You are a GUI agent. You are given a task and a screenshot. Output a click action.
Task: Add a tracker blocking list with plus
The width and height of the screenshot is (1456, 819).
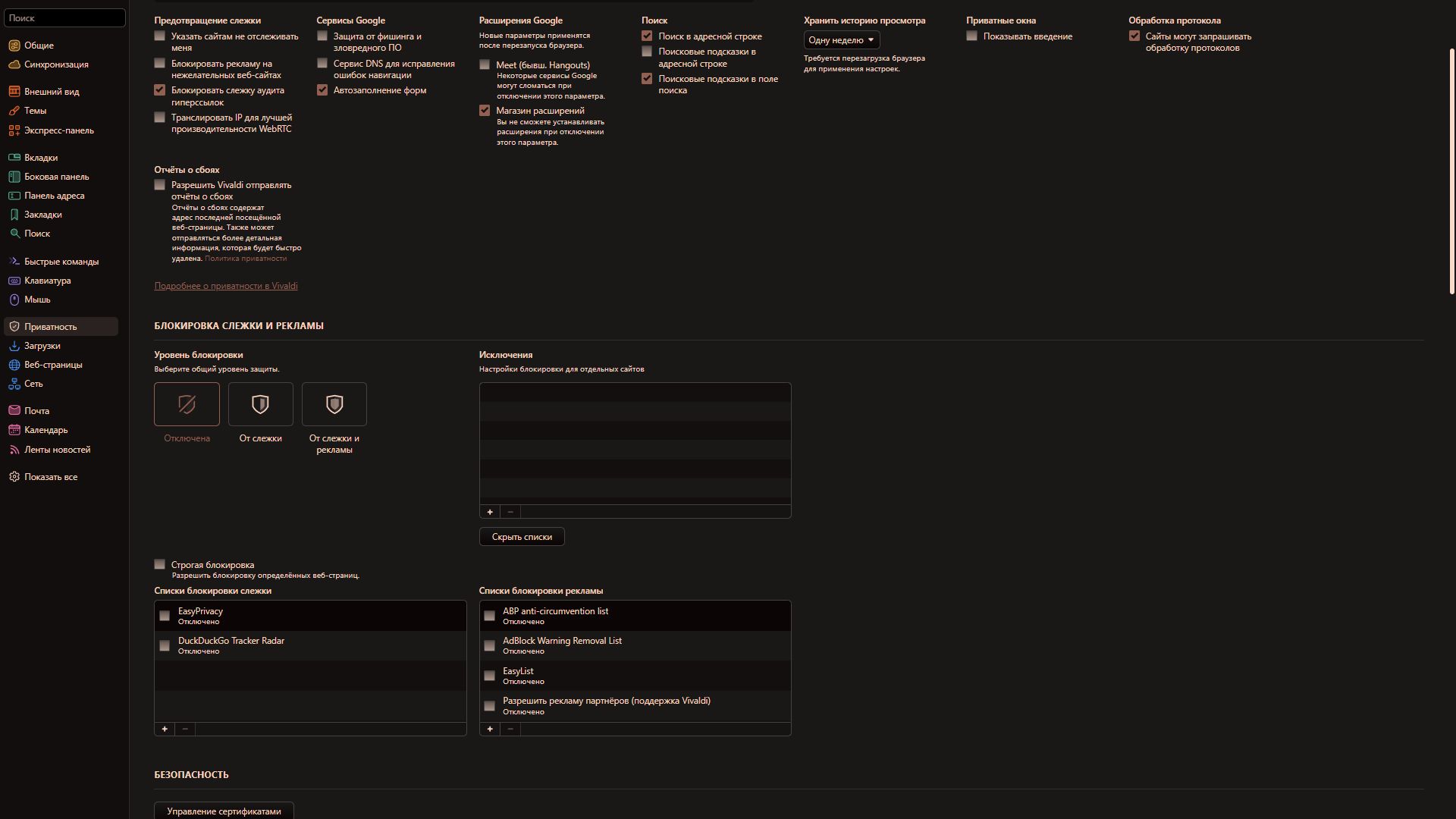[165, 729]
